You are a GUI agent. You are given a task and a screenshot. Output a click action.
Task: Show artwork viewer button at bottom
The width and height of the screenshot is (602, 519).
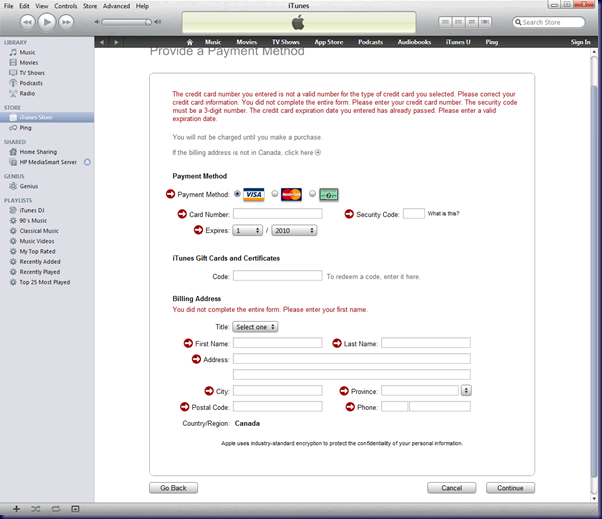[75, 509]
